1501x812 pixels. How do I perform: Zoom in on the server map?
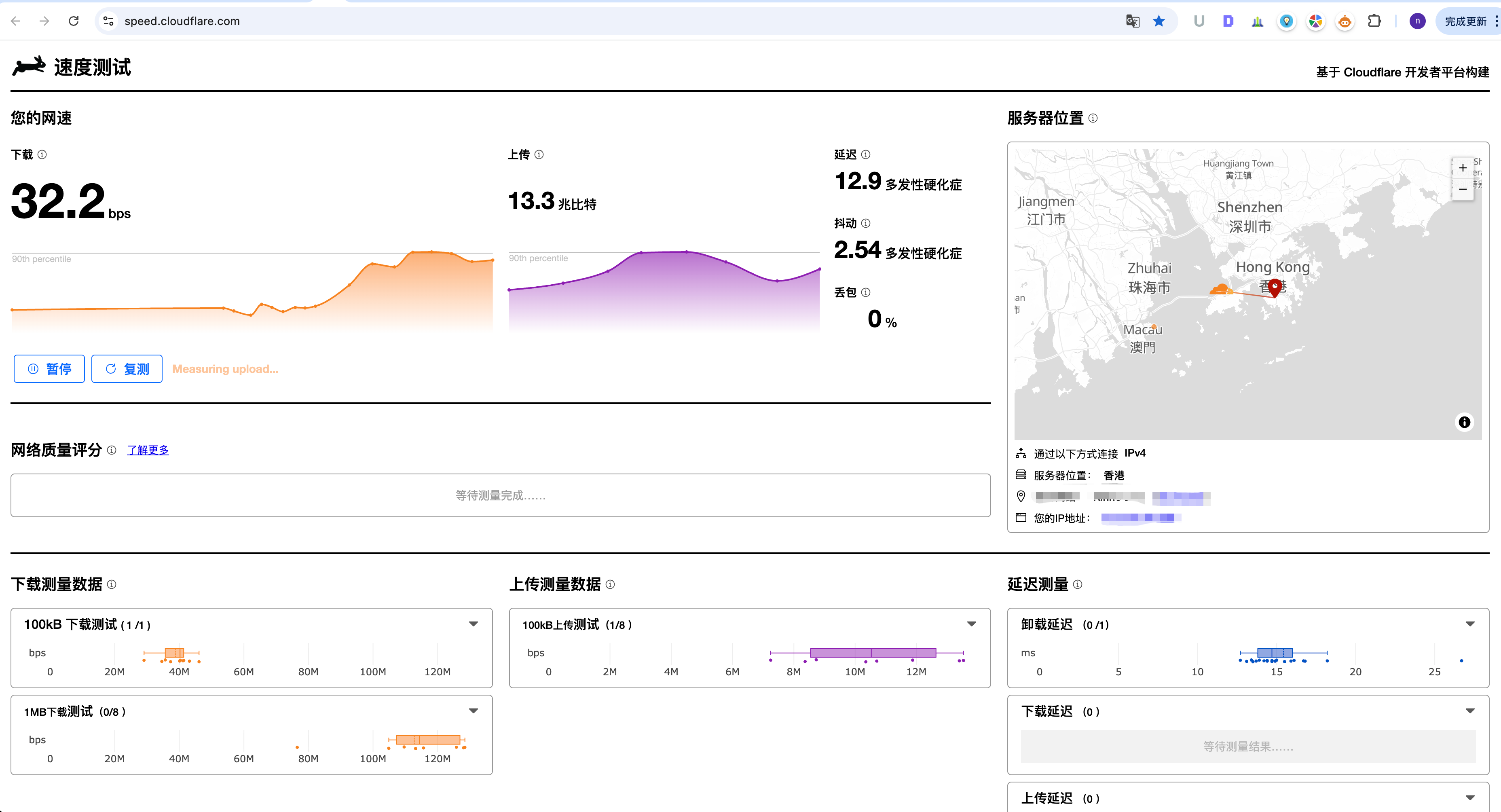click(1463, 169)
